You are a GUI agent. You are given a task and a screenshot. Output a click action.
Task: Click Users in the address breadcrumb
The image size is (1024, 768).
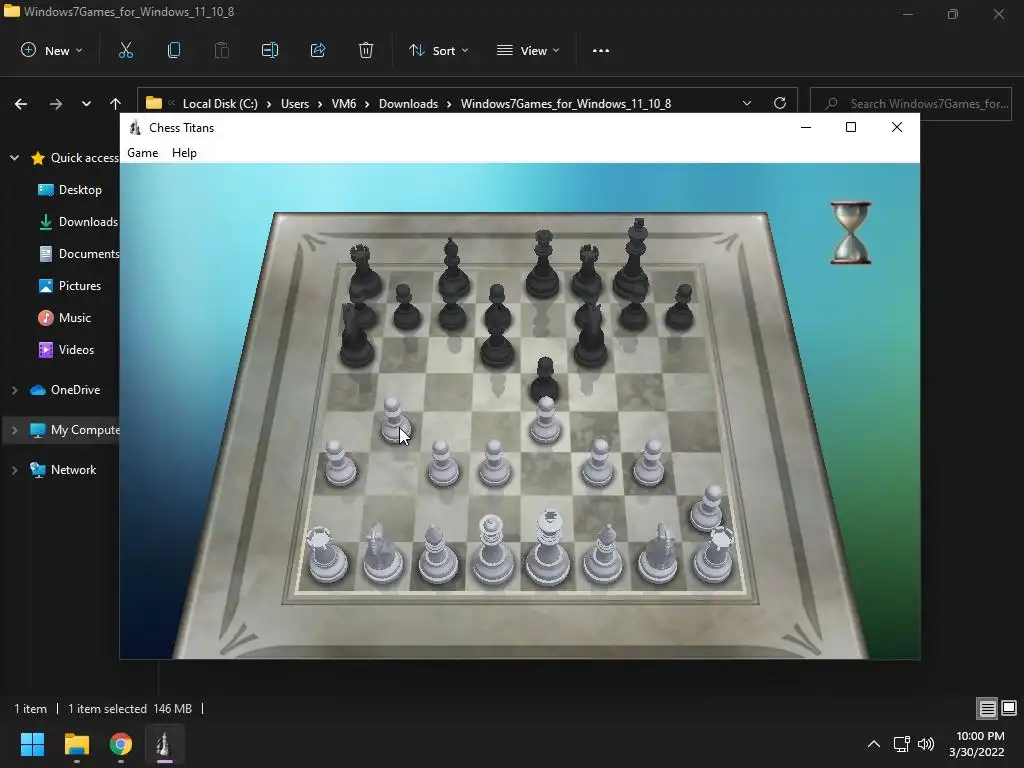(295, 104)
